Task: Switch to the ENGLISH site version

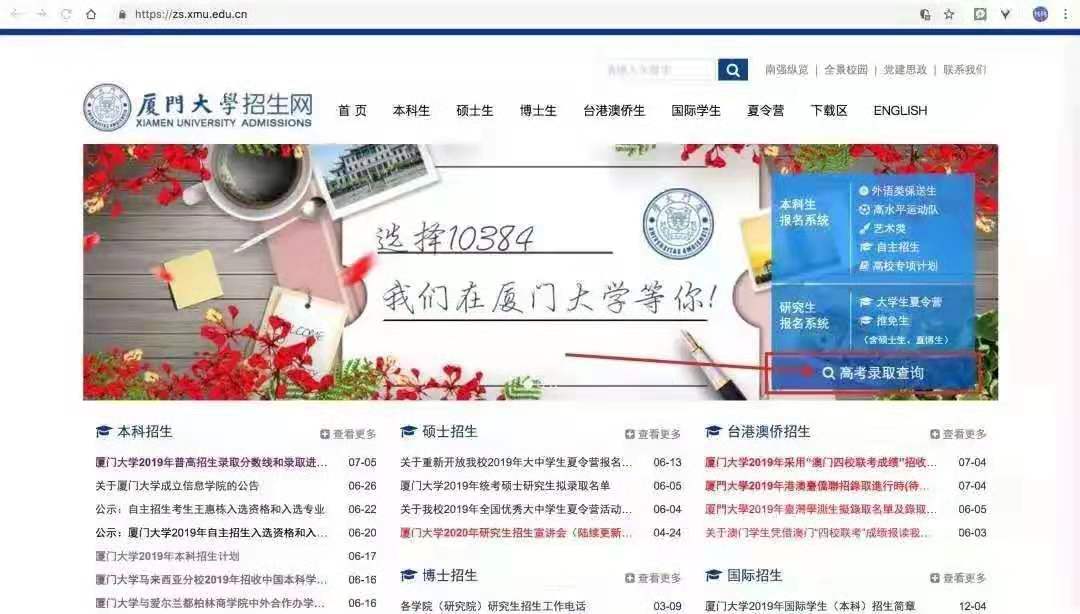Action: click(x=900, y=111)
